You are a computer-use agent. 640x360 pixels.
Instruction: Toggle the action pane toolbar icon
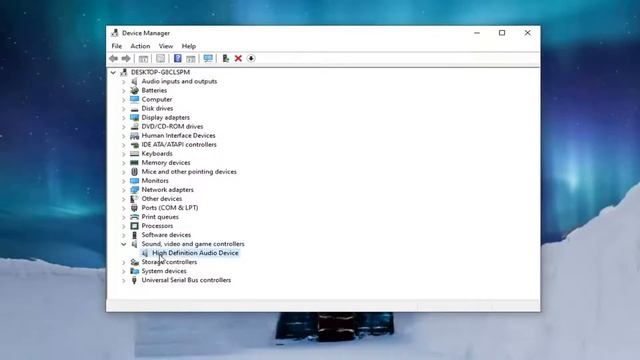(x=191, y=58)
